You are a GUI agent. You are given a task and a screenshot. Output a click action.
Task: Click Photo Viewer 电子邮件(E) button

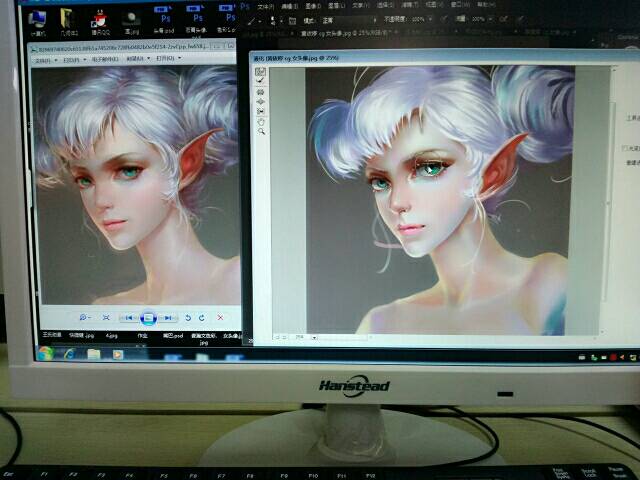(x=105, y=60)
